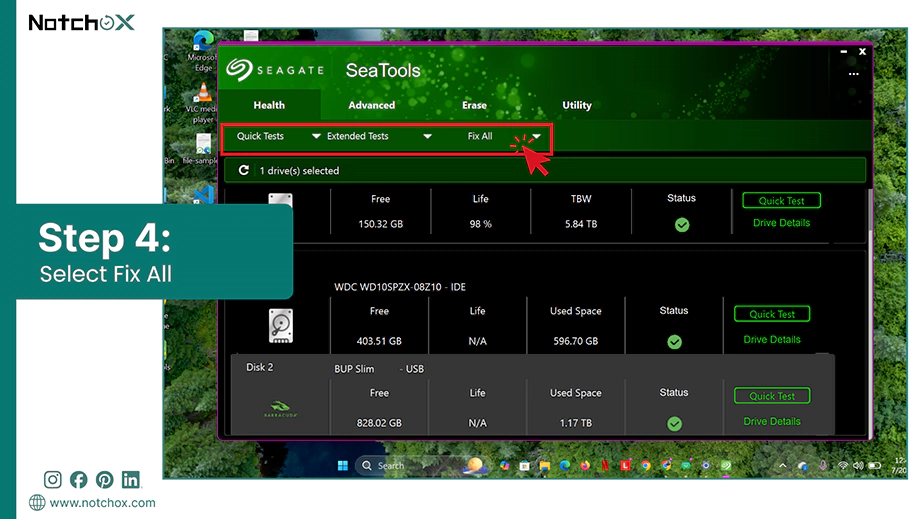
Task: Open the file-sample desktop document
Action: point(202,149)
